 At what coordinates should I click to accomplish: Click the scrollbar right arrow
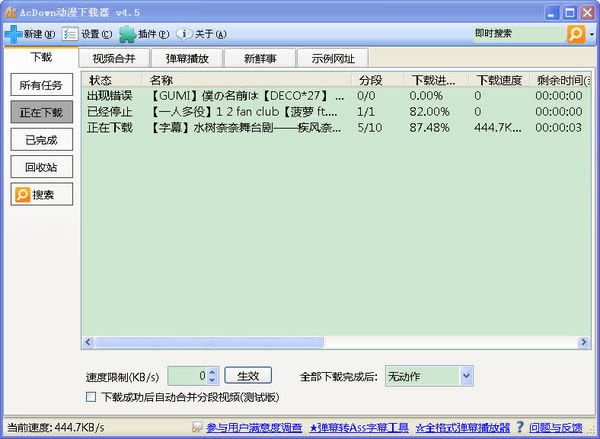[x=584, y=342]
